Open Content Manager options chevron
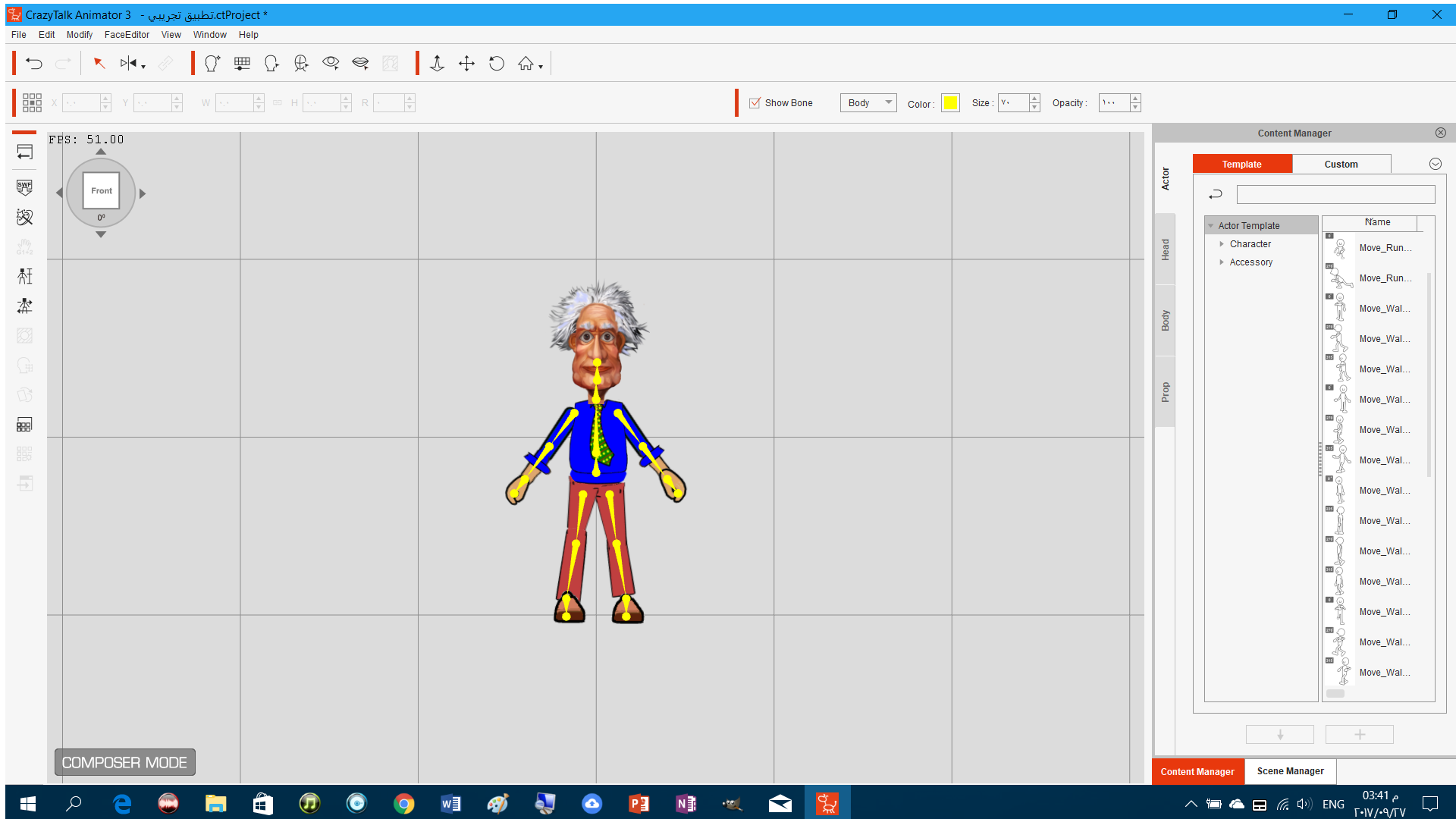 click(1435, 164)
